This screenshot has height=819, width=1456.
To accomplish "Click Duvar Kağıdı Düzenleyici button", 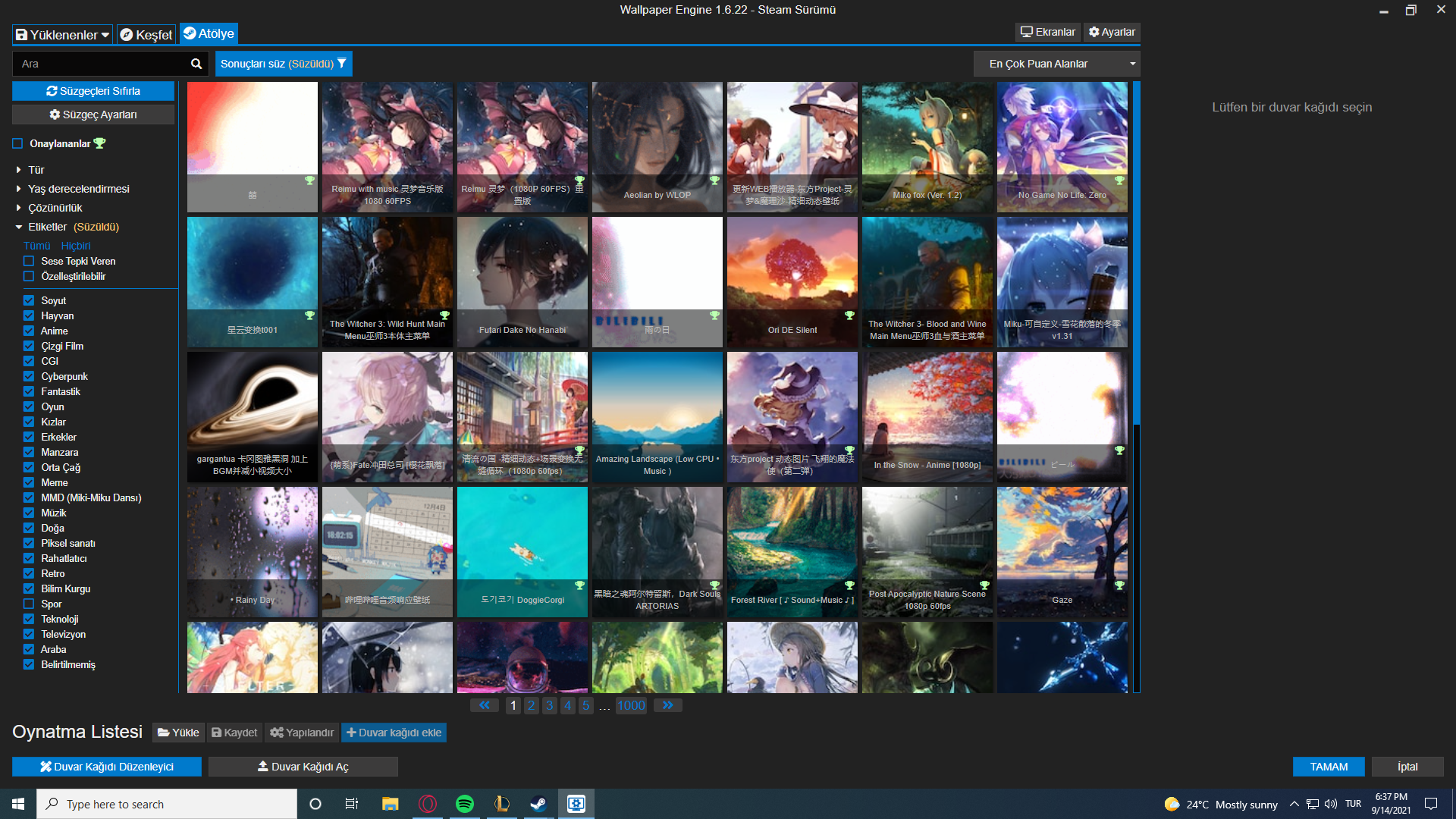I will pos(107,767).
